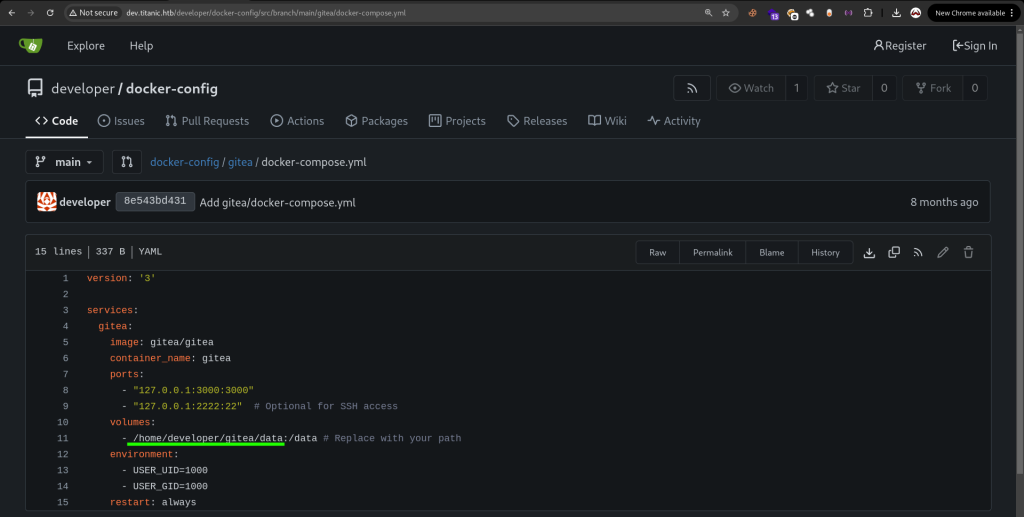Open the Packages tab

pos(377,121)
